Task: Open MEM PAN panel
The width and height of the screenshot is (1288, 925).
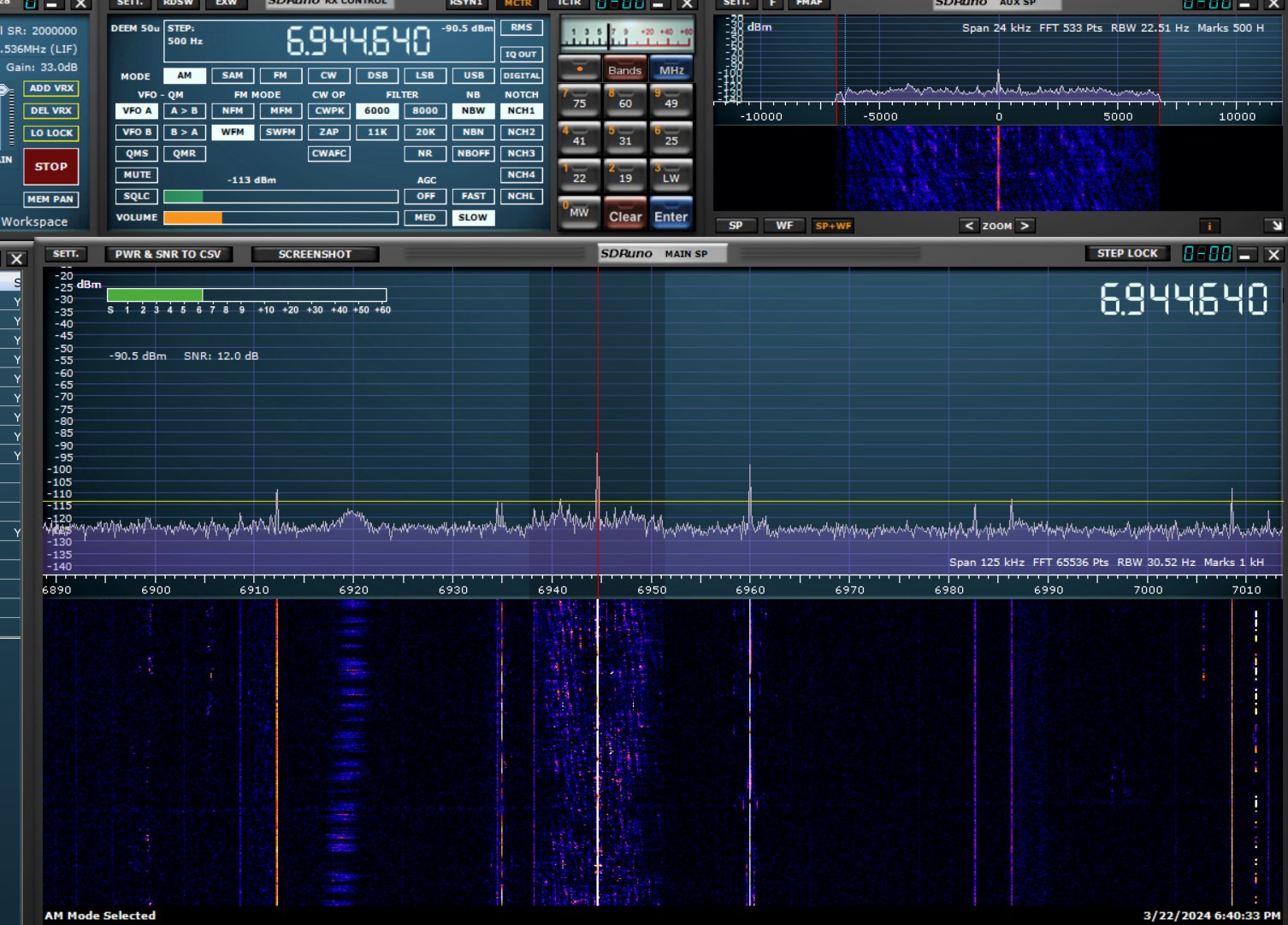Action: tap(51, 199)
